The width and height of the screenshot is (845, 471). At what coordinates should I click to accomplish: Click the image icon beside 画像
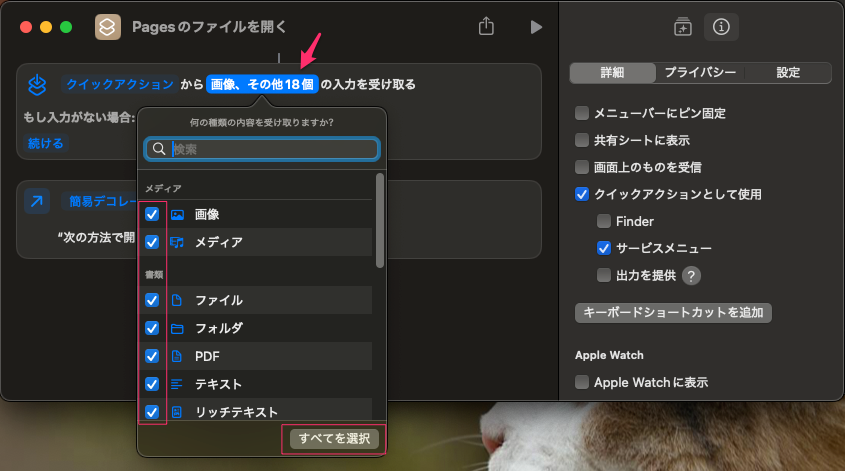pos(177,214)
